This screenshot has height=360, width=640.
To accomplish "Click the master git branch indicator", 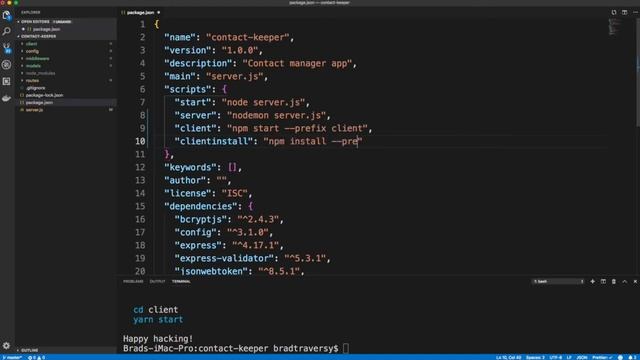I will tap(12, 357).
